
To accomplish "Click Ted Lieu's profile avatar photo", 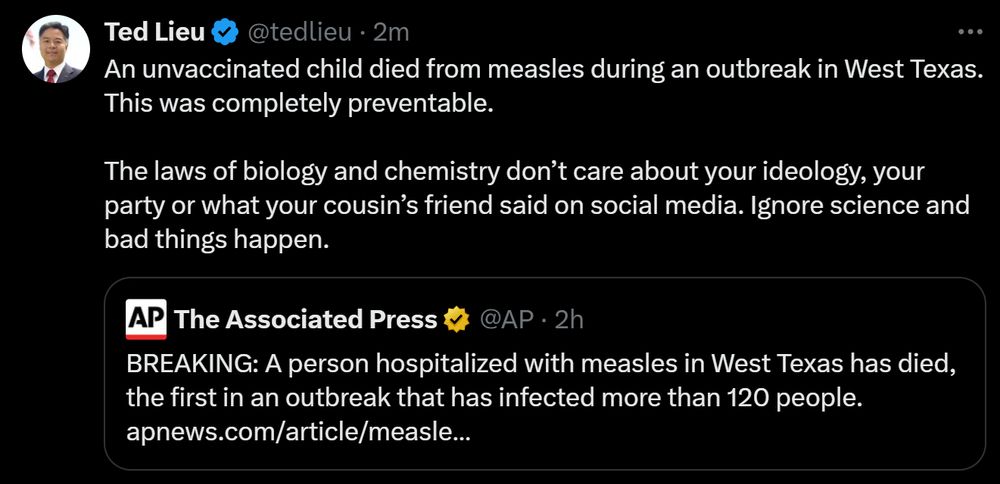I will click(53, 50).
